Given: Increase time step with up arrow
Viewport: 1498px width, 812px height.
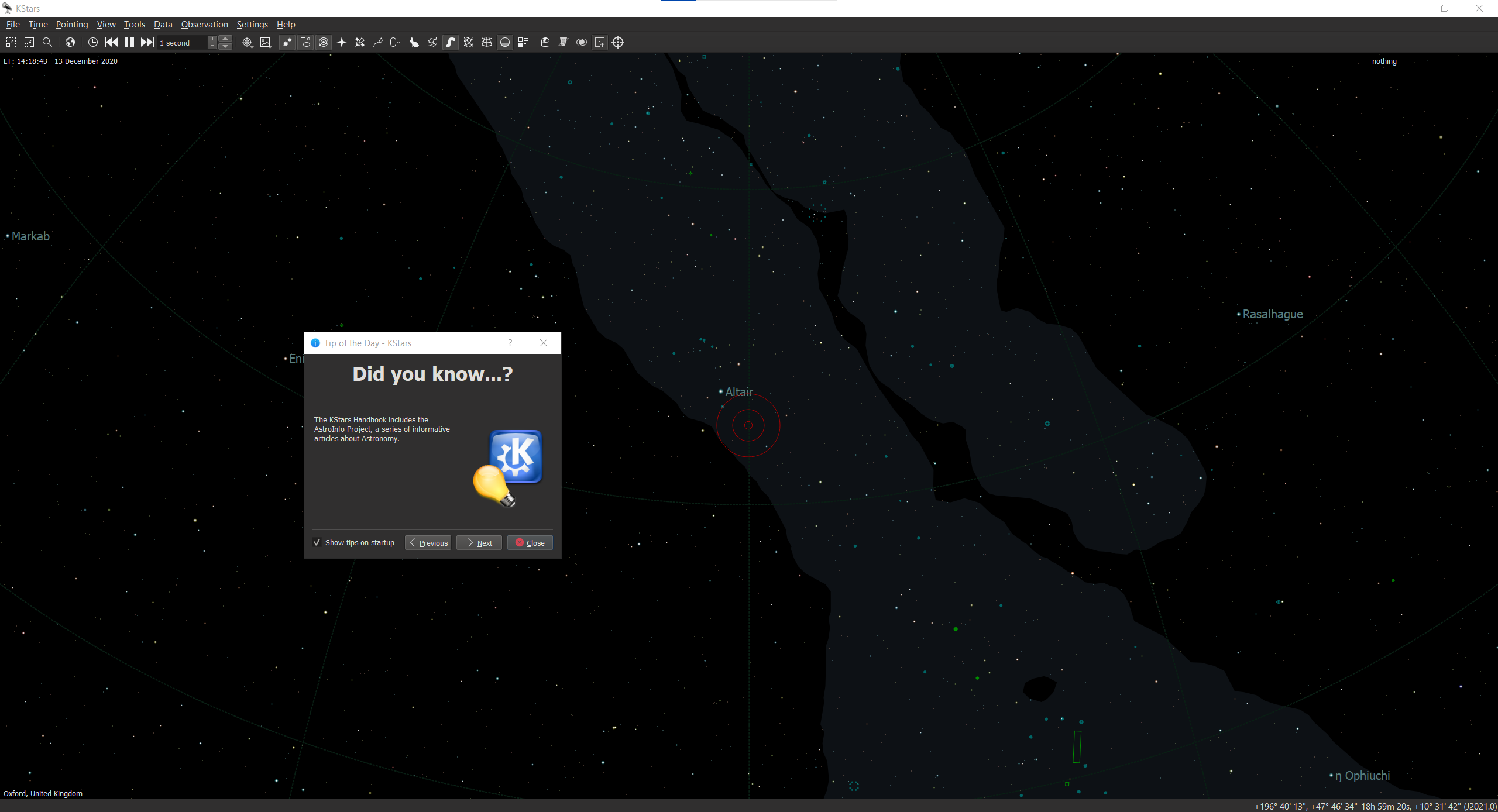Looking at the screenshot, I should coord(225,39).
